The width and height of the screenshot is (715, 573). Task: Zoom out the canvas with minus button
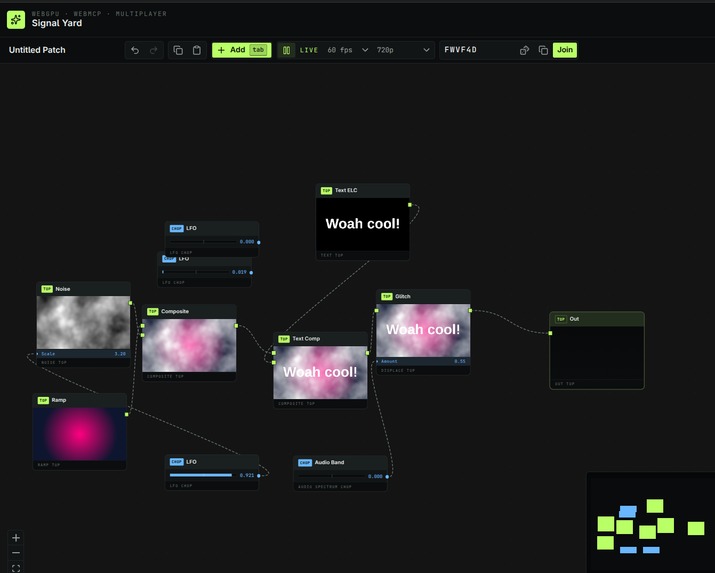[16, 553]
